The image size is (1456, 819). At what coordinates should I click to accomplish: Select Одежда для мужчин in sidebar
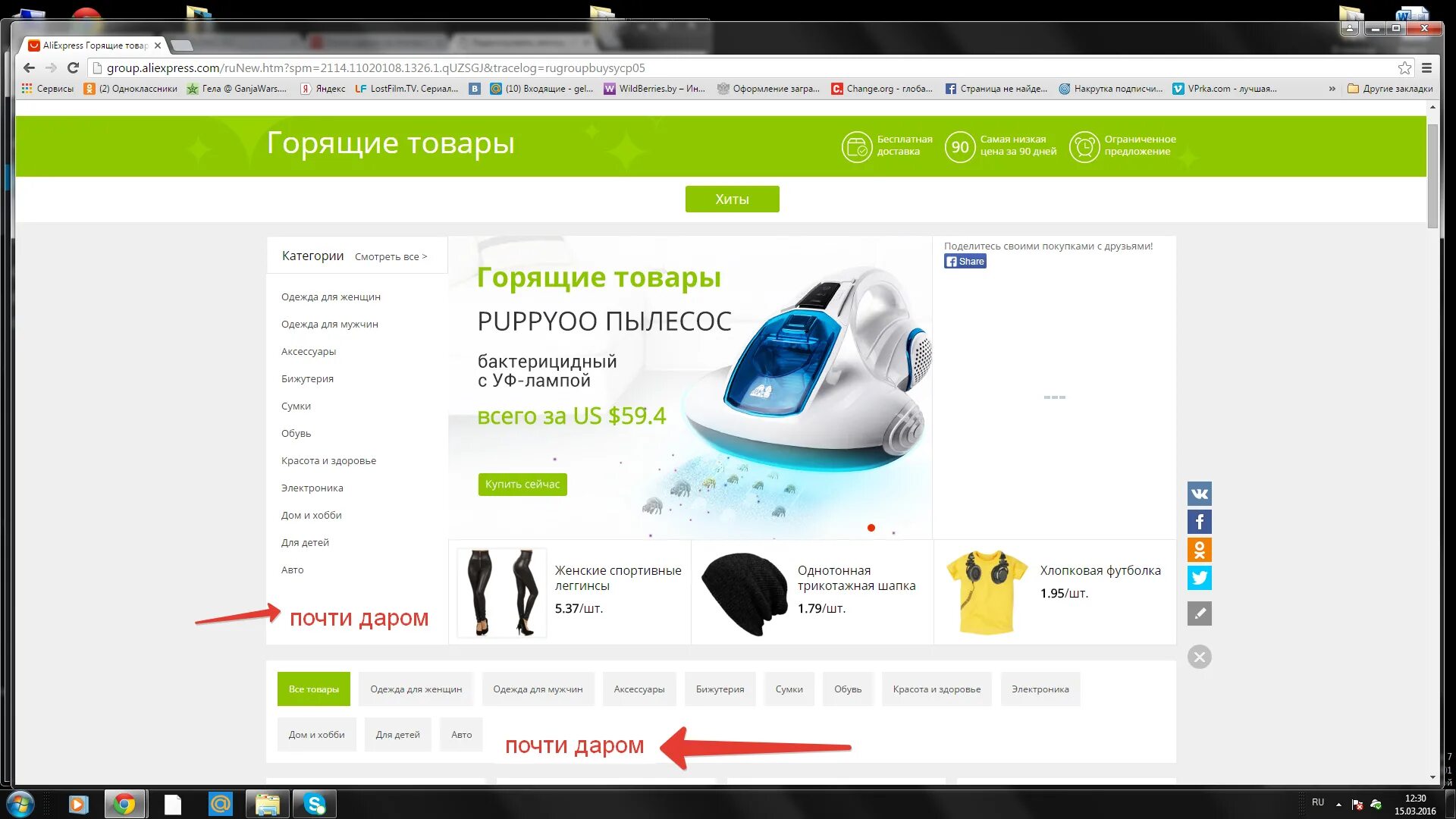[x=329, y=324]
